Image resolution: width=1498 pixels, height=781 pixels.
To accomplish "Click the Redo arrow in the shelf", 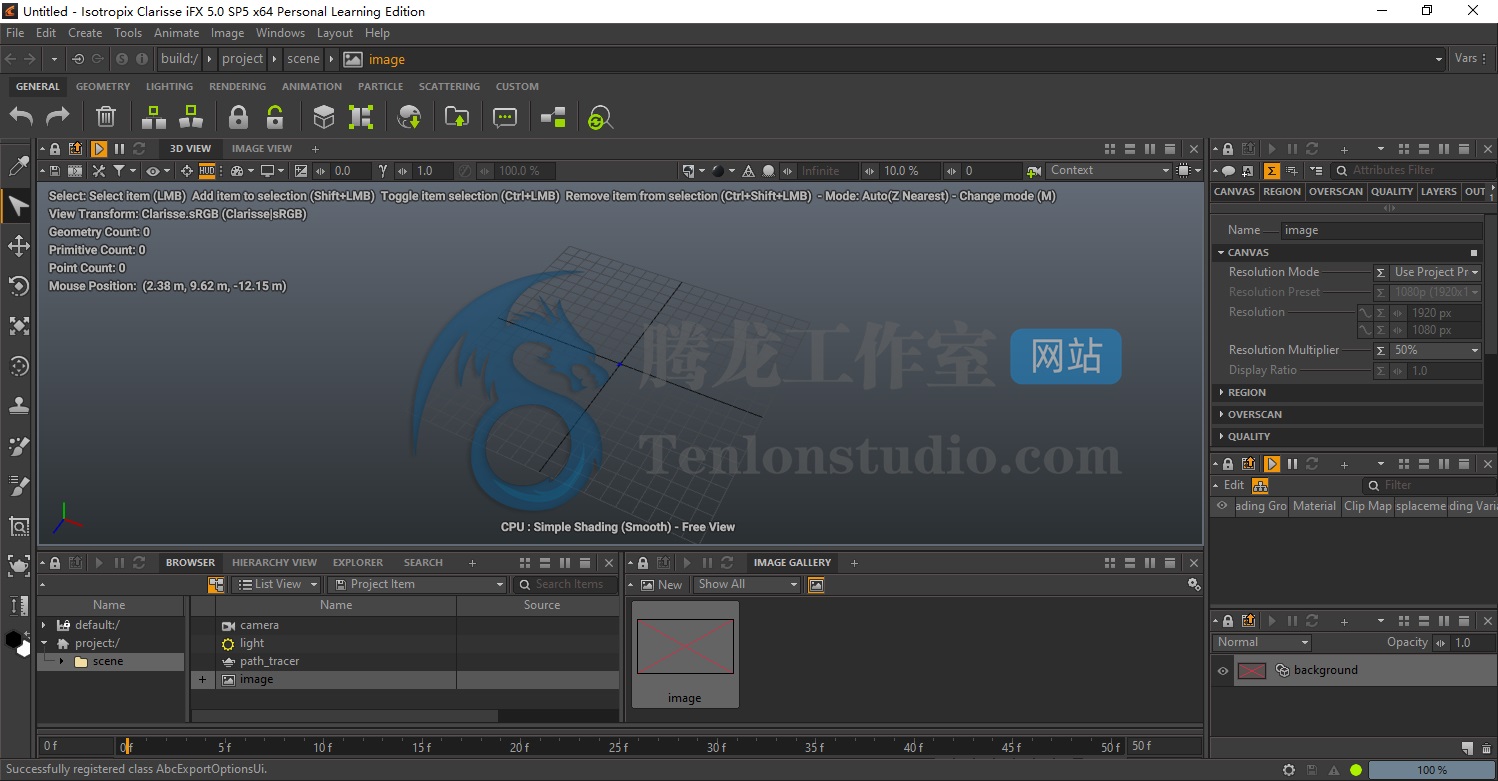I will click(58, 117).
